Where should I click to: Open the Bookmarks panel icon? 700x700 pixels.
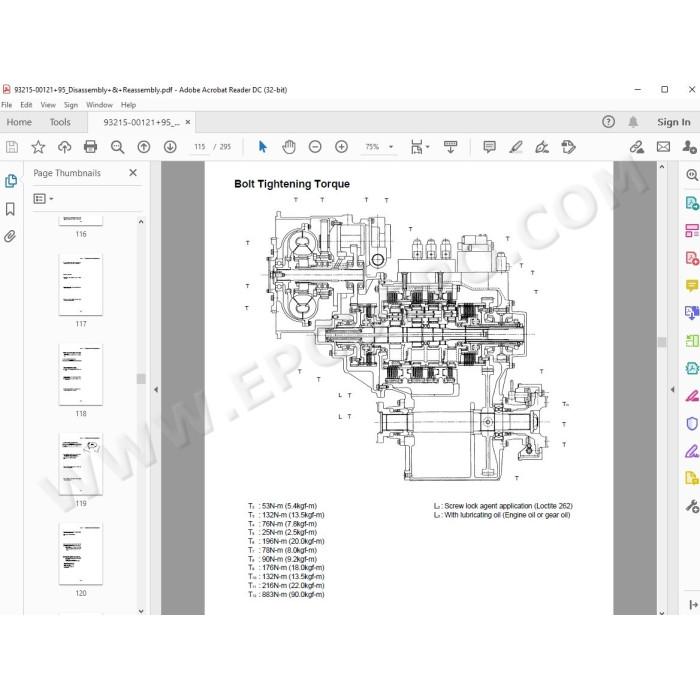[10, 209]
